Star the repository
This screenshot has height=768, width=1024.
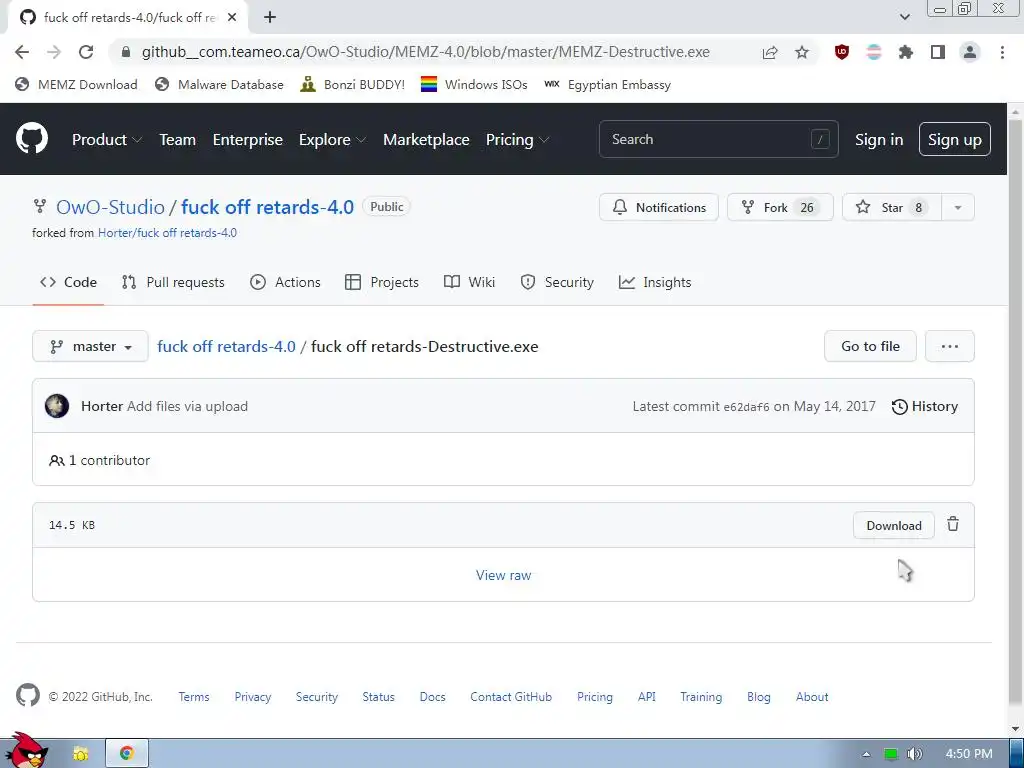pos(891,208)
